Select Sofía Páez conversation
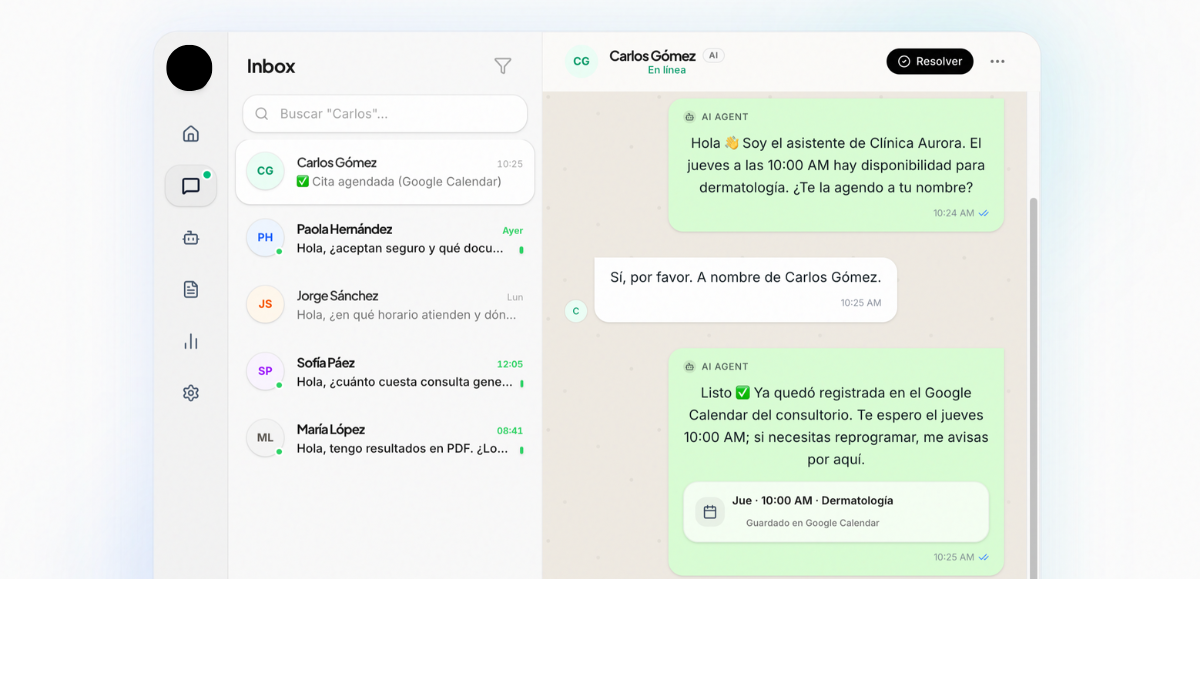This screenshot has width=1200, height=700. pos(385,372)
